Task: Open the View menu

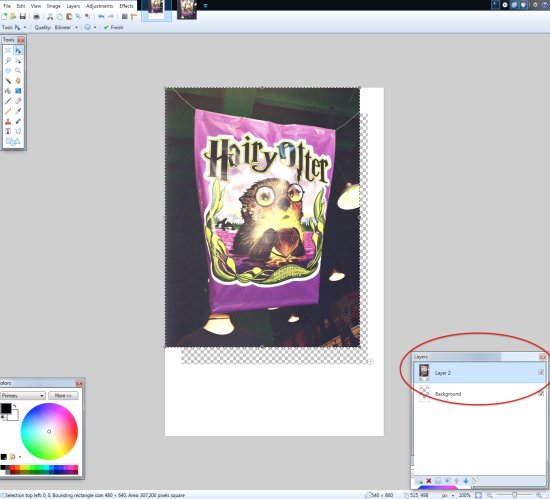Action: click(36, 6)
